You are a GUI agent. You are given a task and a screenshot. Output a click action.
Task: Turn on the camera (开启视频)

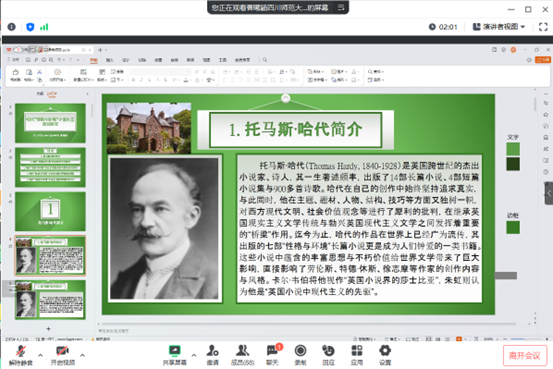coord(63,355)
